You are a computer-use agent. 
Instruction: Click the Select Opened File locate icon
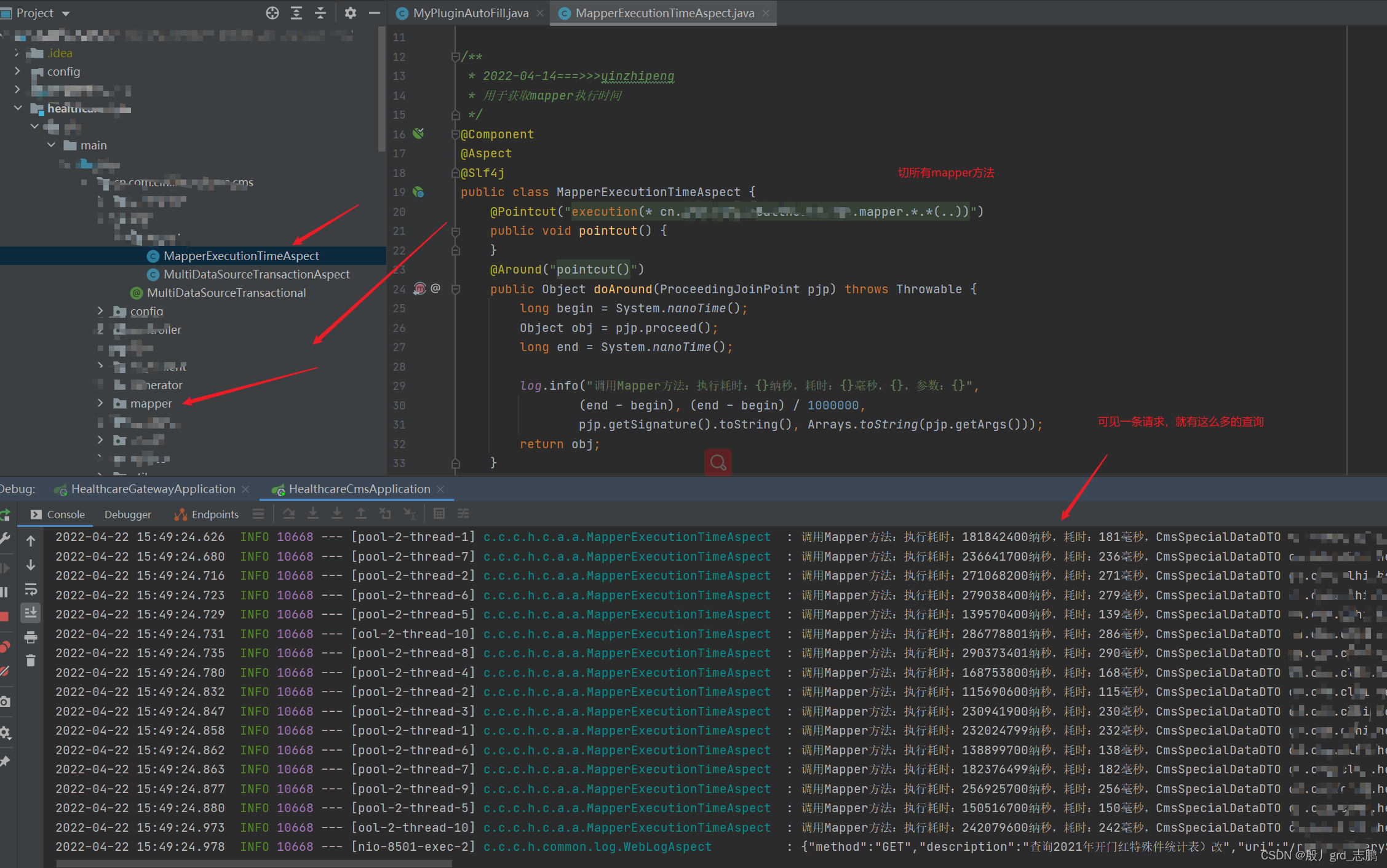point(272,13)
